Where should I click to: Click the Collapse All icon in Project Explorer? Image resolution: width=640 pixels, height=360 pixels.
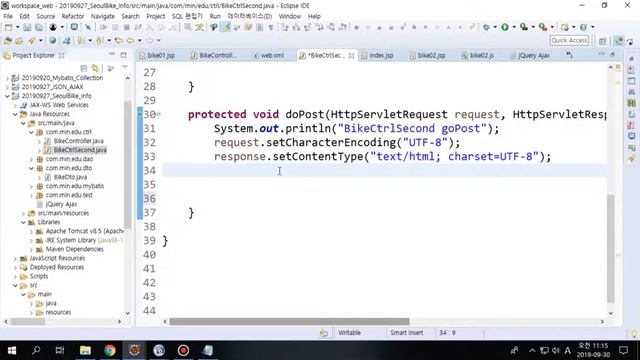click(x=84, y=68)
